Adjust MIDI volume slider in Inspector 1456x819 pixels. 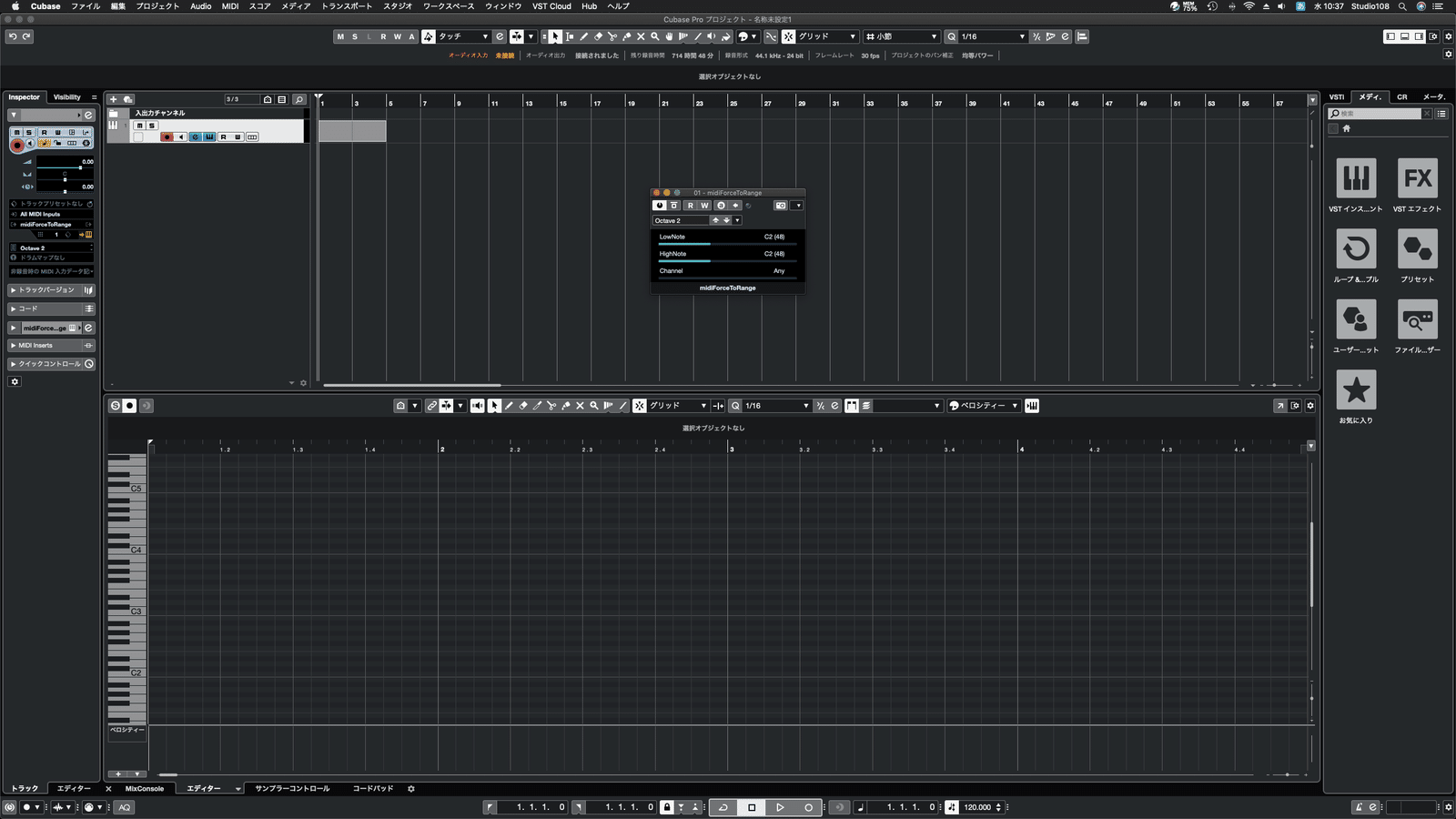click(66, 167)
